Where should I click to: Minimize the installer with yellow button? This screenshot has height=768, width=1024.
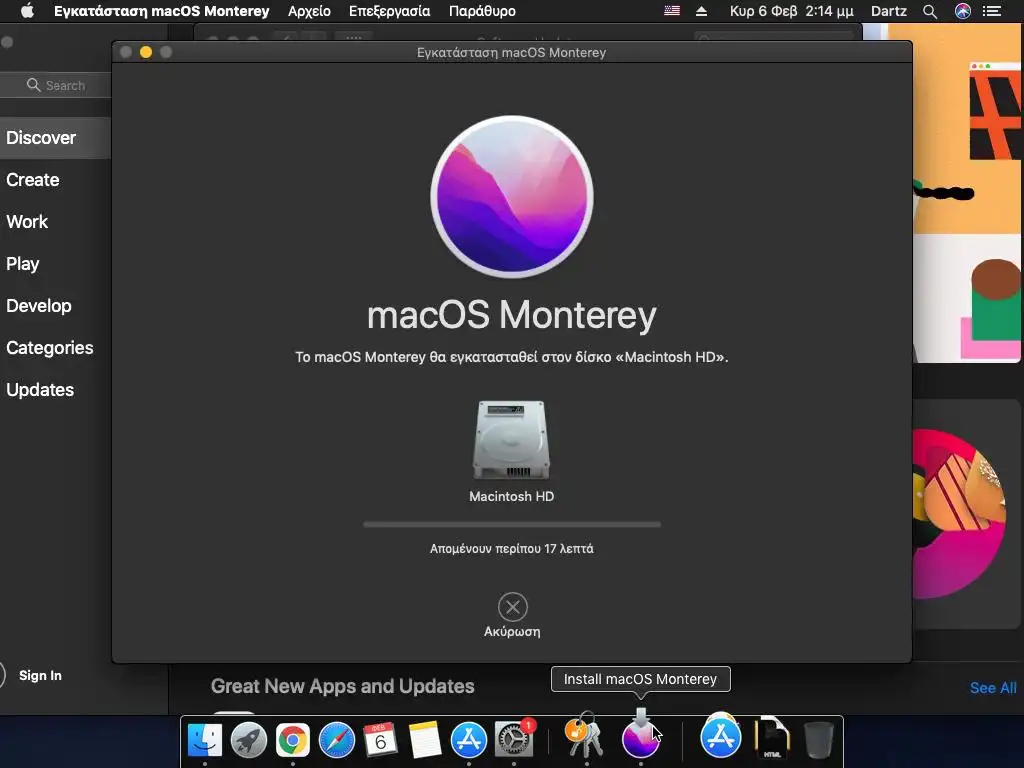[x=146, y=52]
